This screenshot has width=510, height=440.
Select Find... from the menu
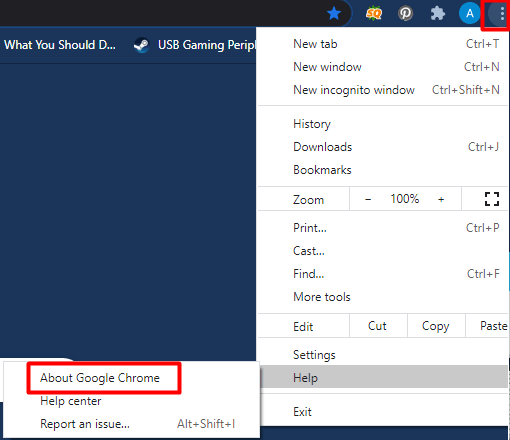point(383,274)
